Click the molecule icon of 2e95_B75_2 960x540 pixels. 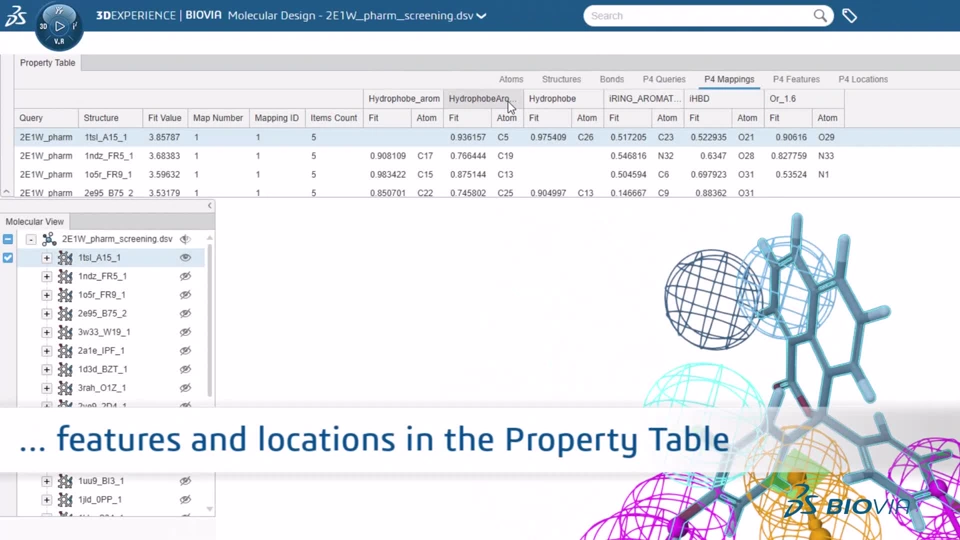pyautogui.click(x=65, y=313)
